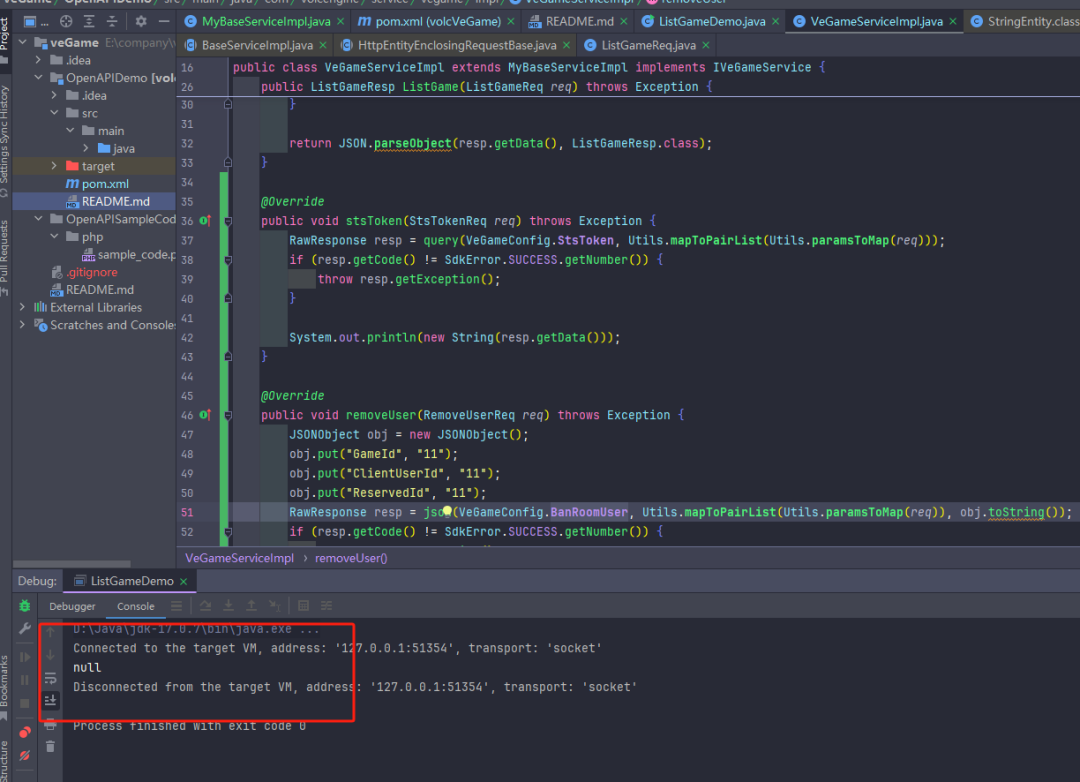Toggle mute breakpoints icon

click(x=25, y=755)
